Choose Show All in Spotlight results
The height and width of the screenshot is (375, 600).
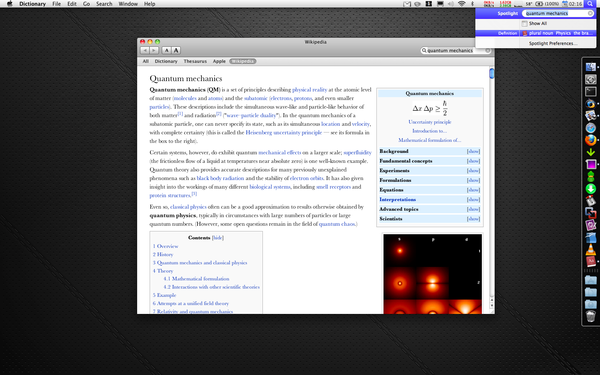point(538,23)
